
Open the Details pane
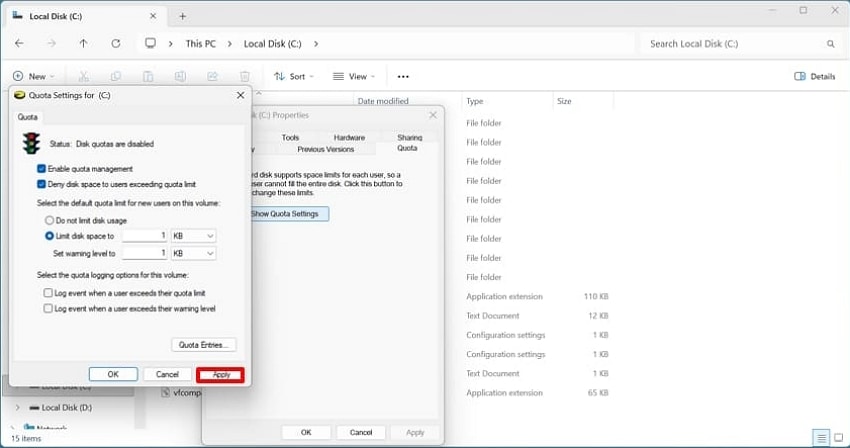coord(814,76)
